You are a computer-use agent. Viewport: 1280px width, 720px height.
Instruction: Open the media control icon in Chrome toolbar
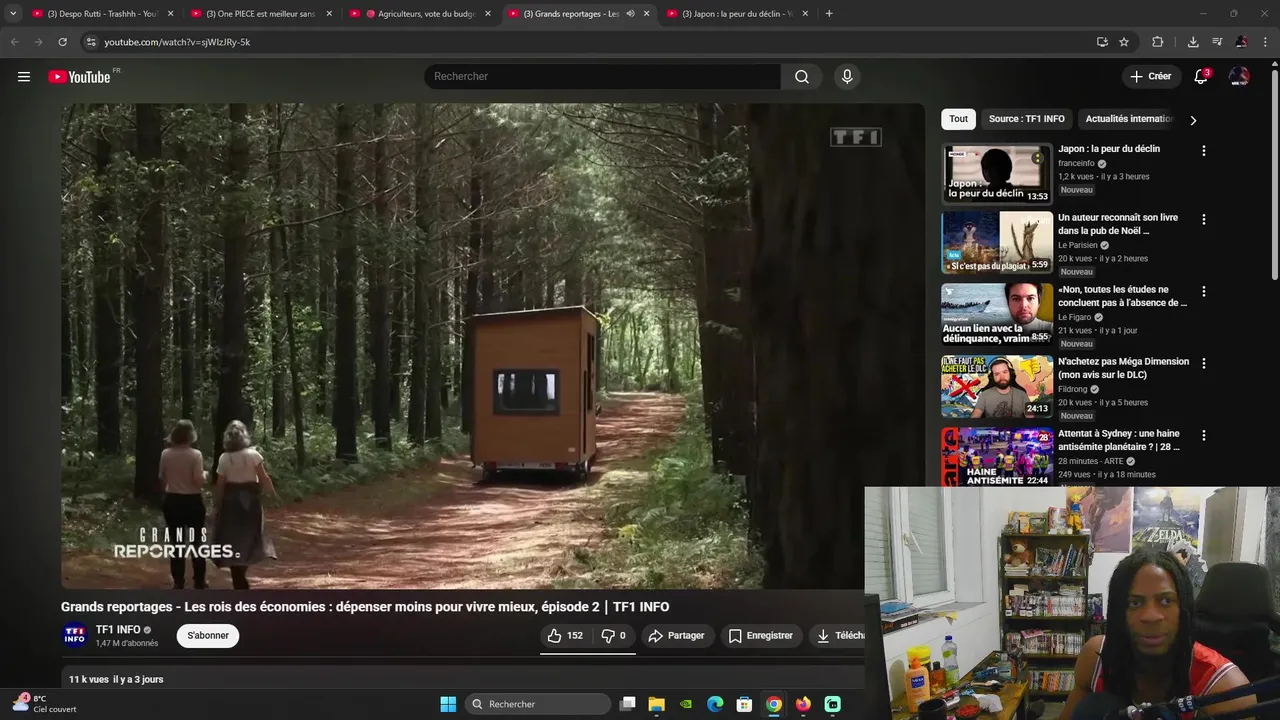point(1217,42)
